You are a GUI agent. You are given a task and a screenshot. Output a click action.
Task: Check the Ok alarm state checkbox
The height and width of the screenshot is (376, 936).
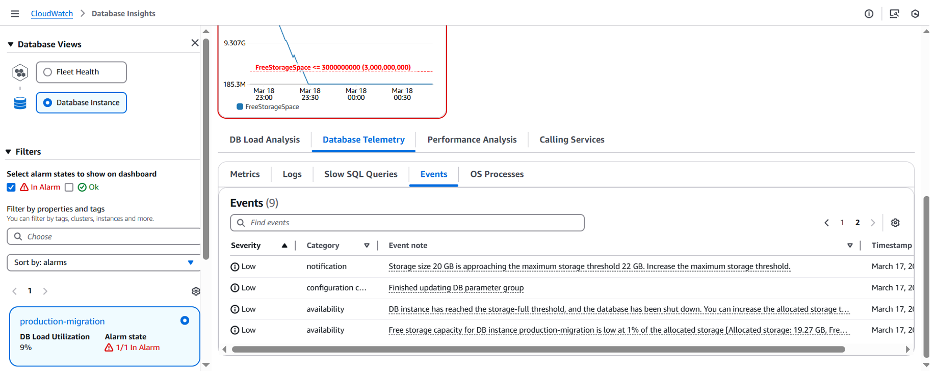click(x=69, y=187)
